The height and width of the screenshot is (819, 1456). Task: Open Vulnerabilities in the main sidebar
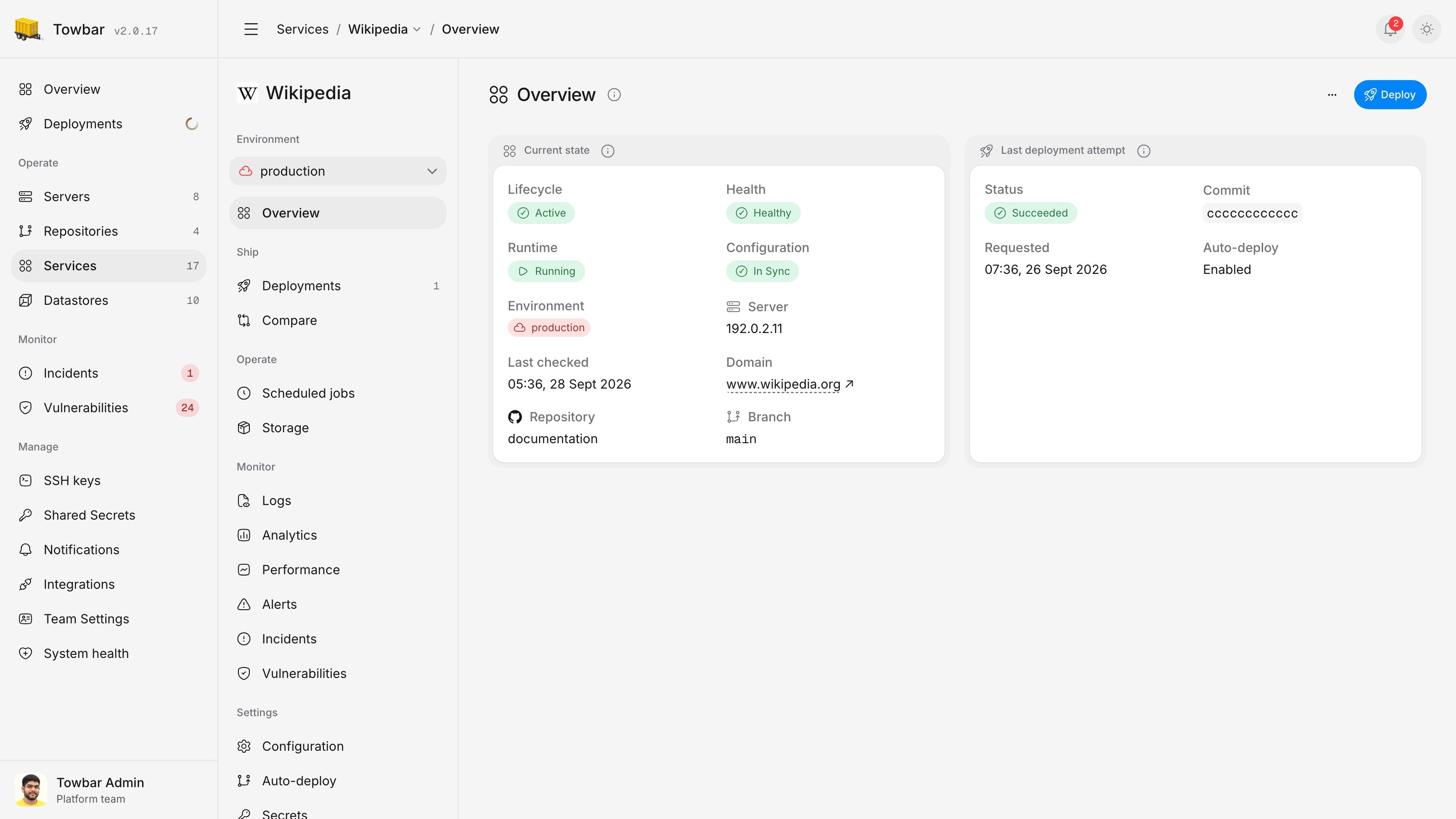click(109, 408)
